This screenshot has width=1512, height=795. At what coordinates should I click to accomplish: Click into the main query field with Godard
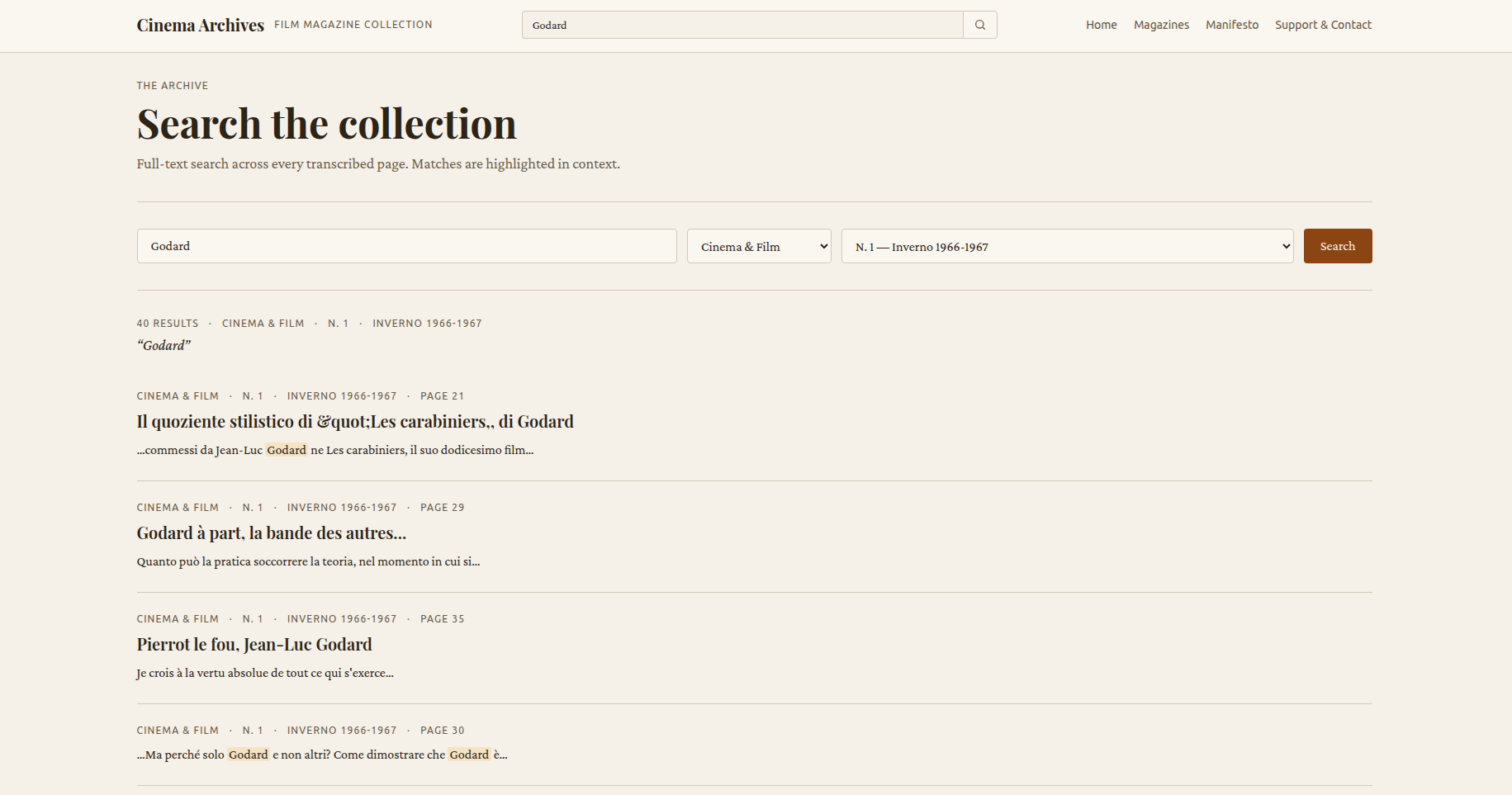(x=407, y=246)
